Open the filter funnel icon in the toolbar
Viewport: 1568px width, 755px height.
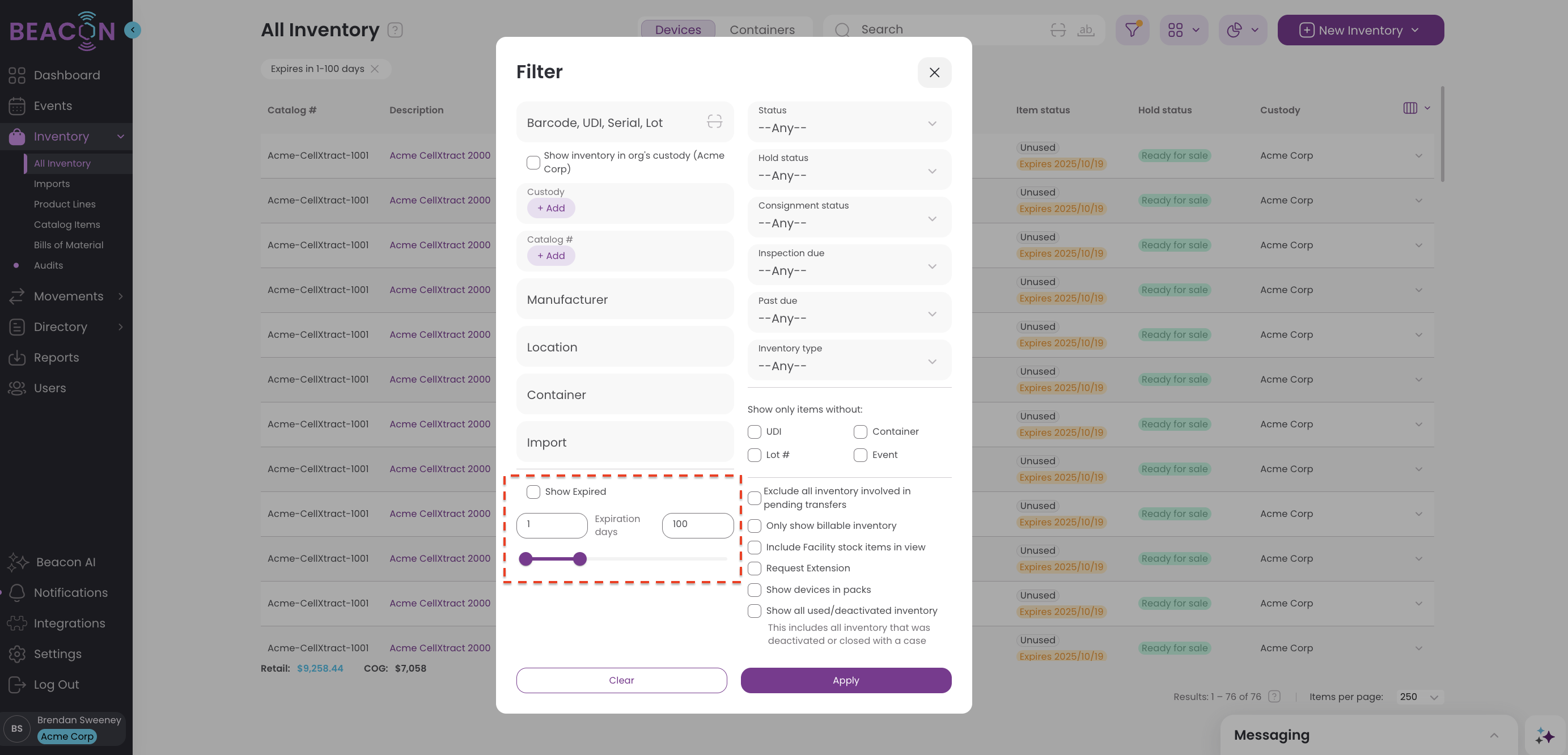[x=1131, y=30]
